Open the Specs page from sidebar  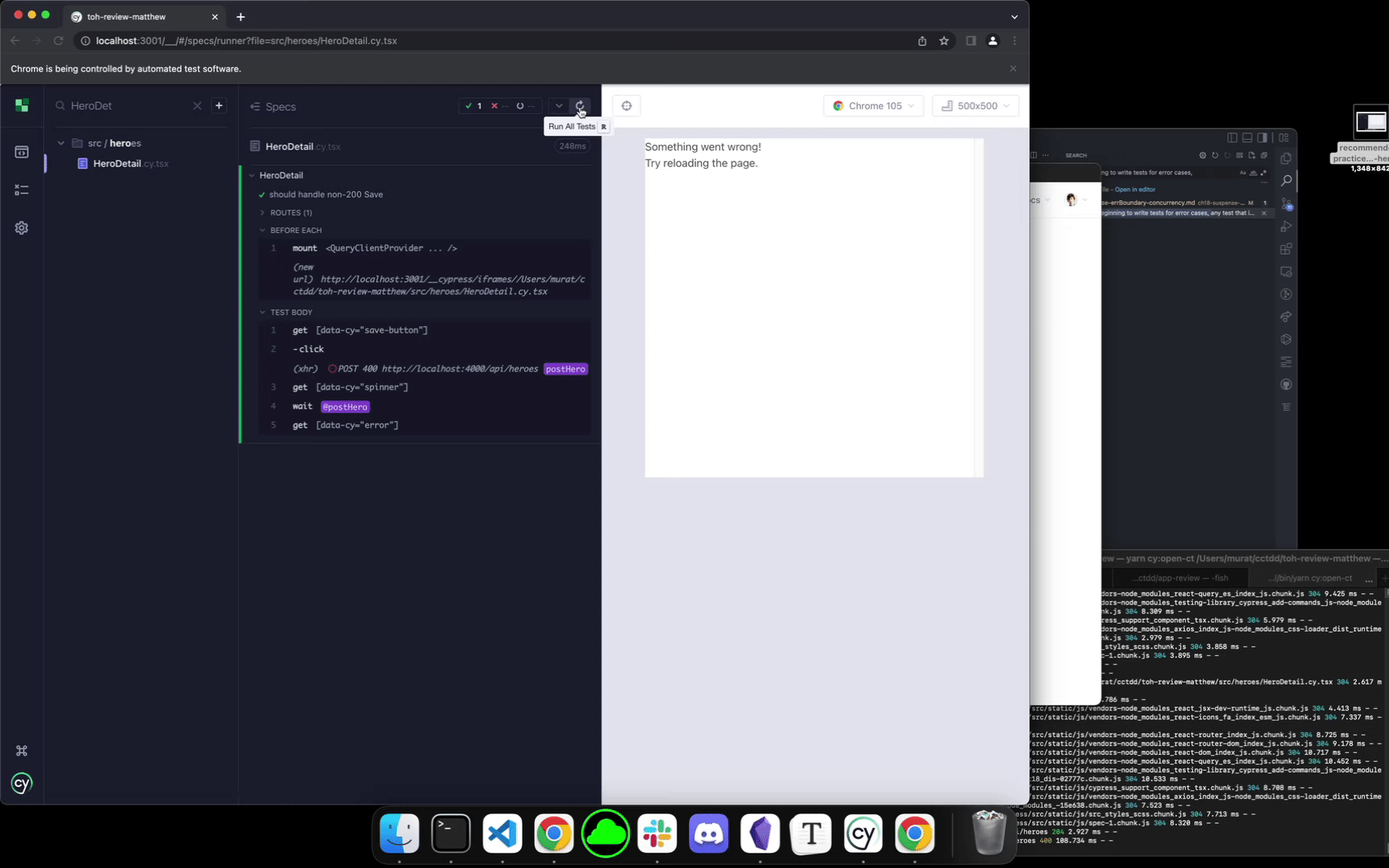pos(22,152)
